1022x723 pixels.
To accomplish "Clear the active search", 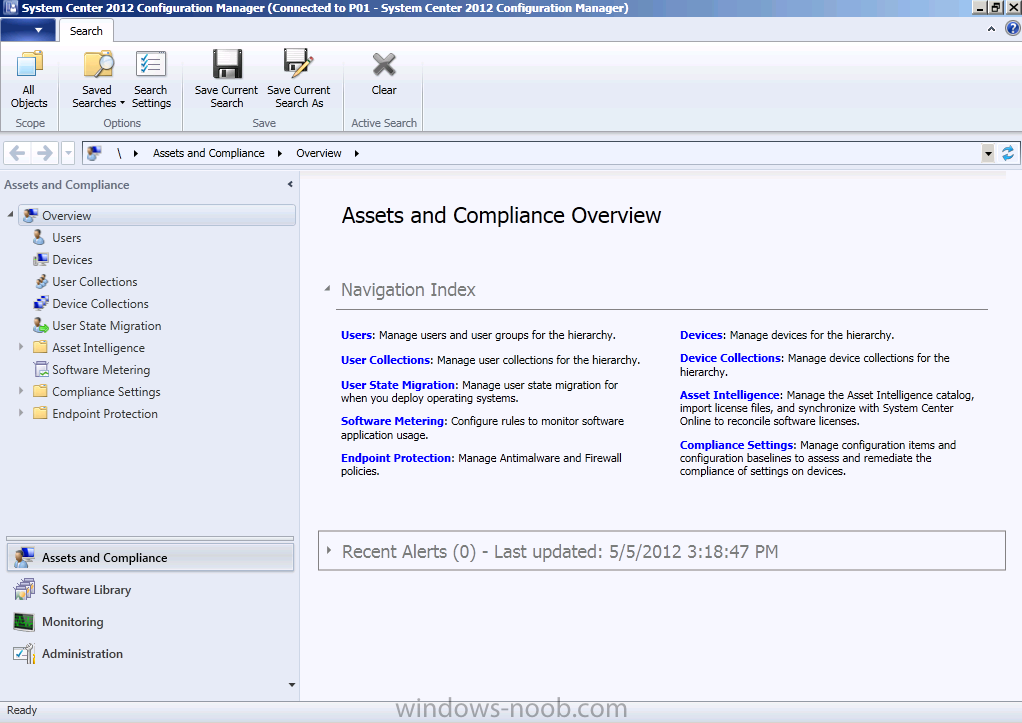I will tap(384, 74).
